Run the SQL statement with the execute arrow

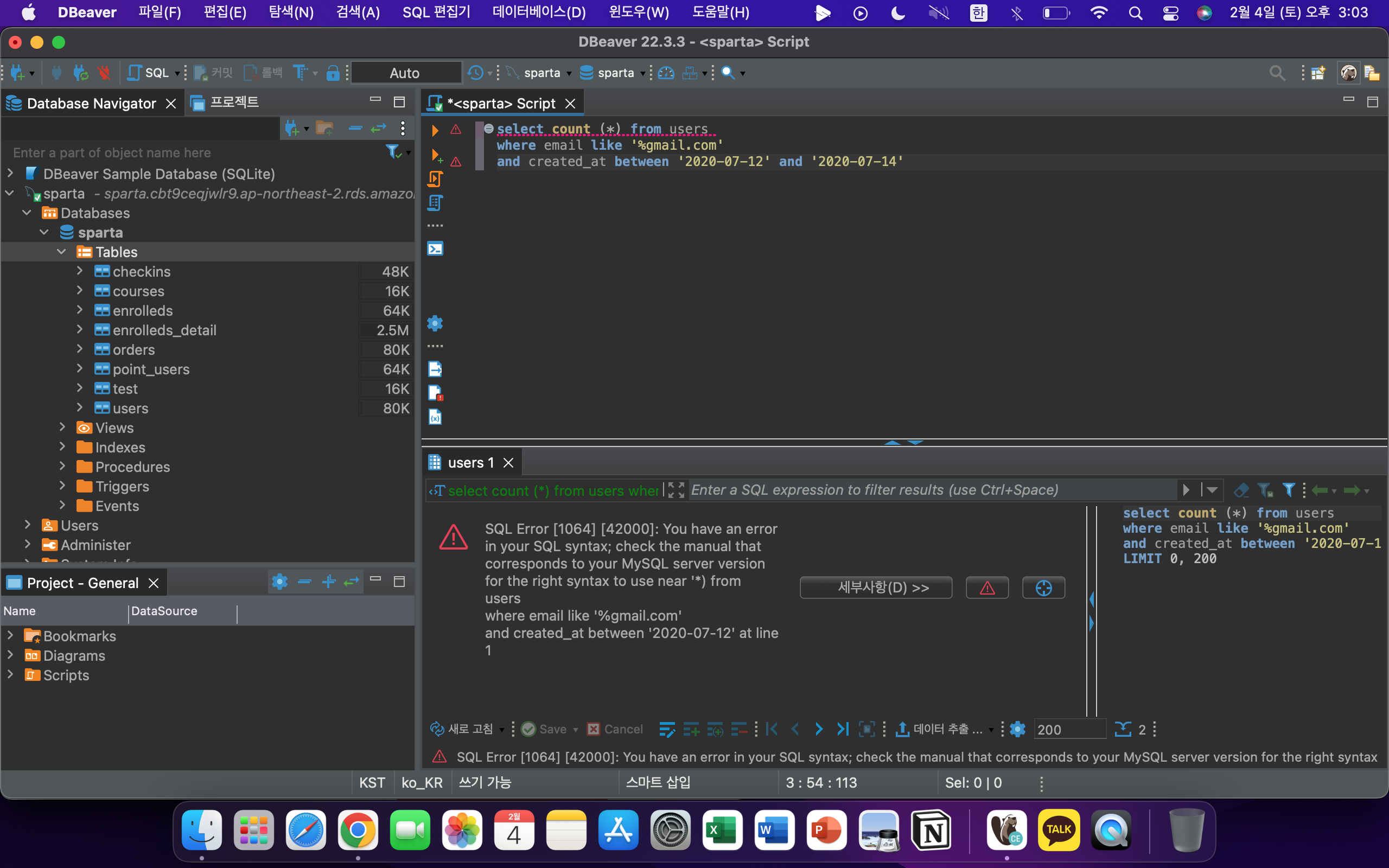coord(435,130)
